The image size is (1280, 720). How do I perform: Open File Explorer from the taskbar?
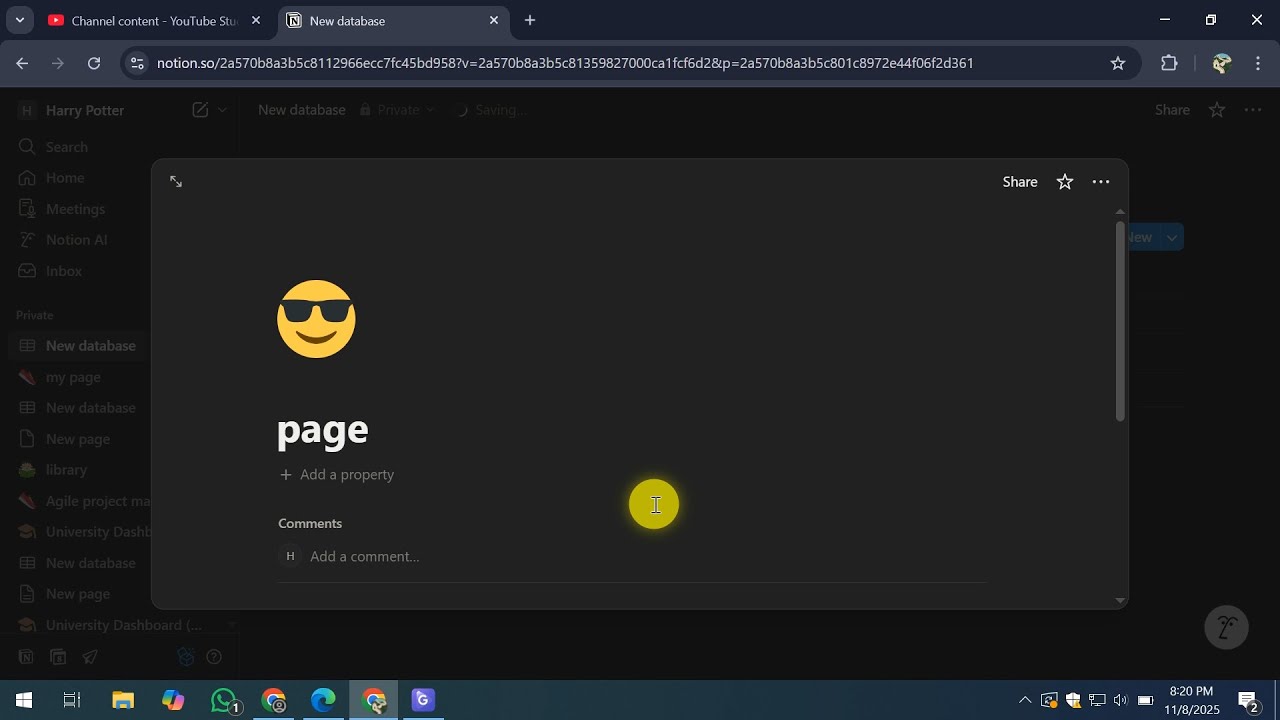pyautogui.click(x=123, y=700)
